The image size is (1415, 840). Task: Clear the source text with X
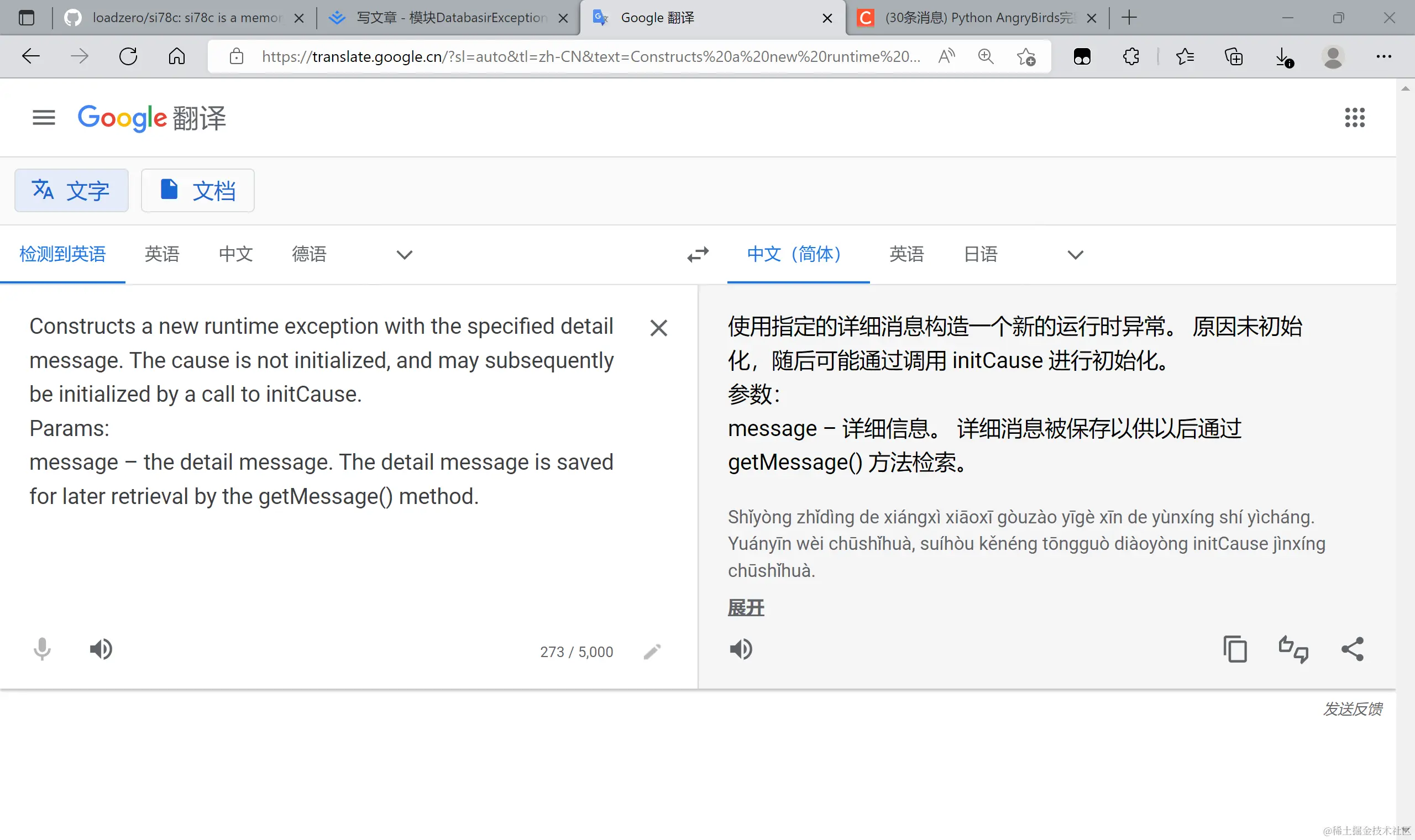[658, 328]
